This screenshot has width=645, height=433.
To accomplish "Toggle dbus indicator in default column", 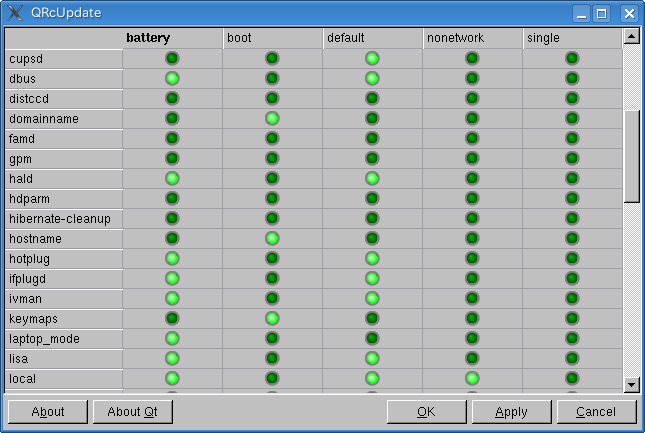I will click(372, 79).
